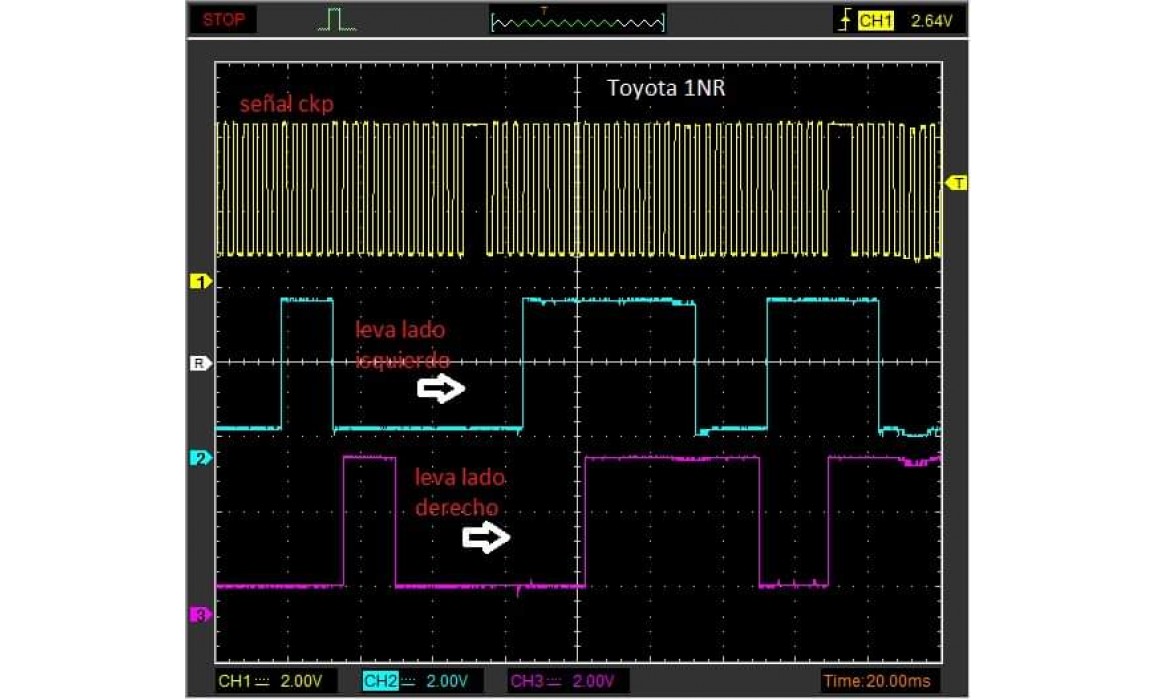This screenshot has width=1156, height=700.
Task: Click the 2.64V trigger level value
Action: (930, 21)
